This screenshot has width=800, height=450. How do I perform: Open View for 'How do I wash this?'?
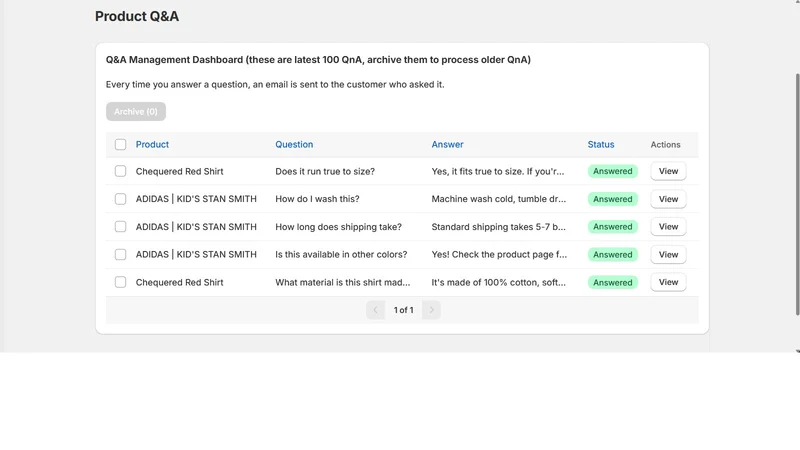pyautogui.click(x=668, y=199)
